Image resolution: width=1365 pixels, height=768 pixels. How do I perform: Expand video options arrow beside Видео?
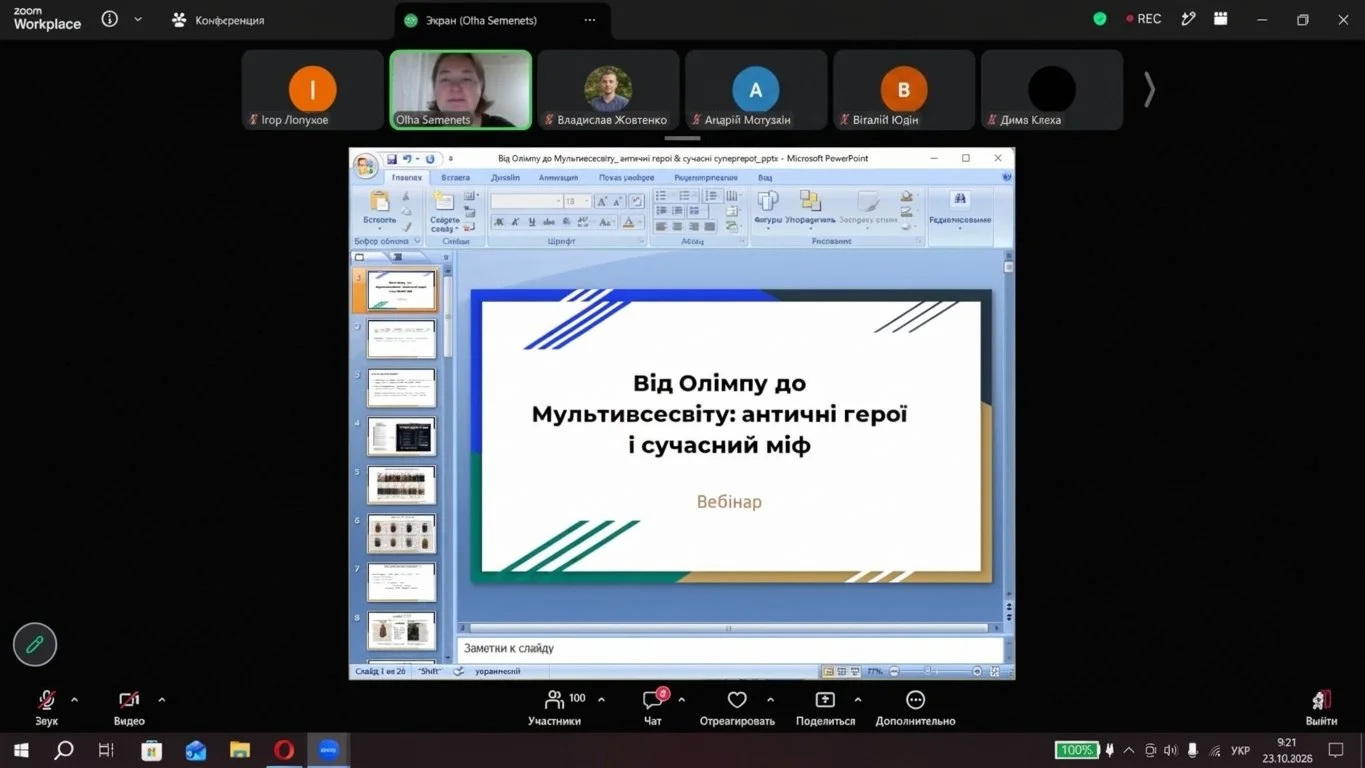[x=162, y=700]
